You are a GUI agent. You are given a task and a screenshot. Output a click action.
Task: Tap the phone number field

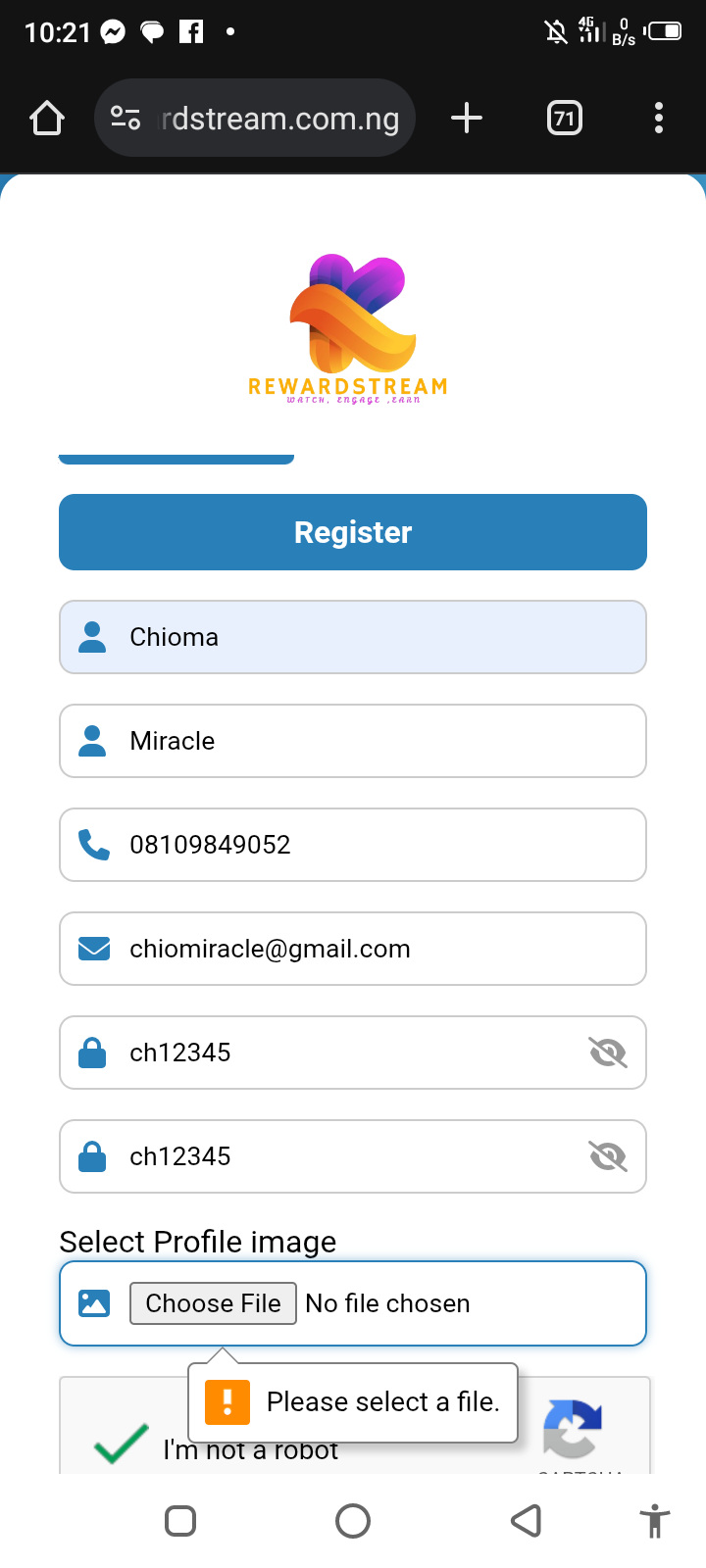pos(373,845)
